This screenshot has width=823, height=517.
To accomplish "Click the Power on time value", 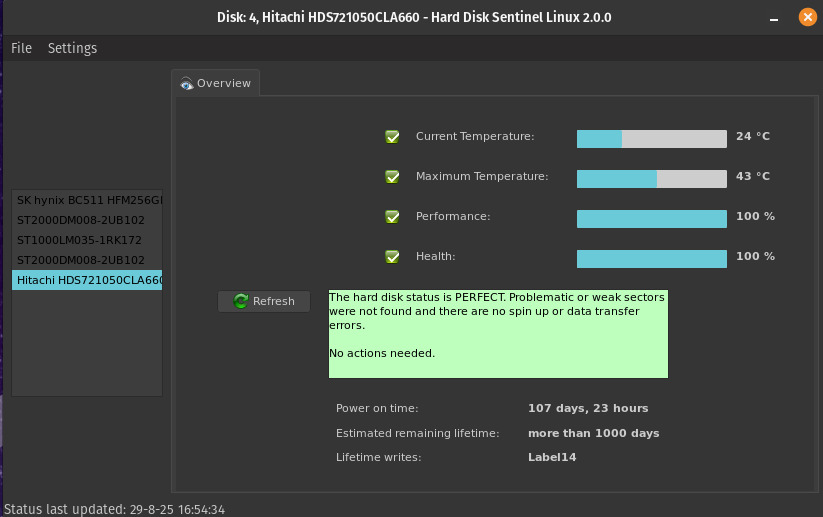I will click(x=588, y=408).
